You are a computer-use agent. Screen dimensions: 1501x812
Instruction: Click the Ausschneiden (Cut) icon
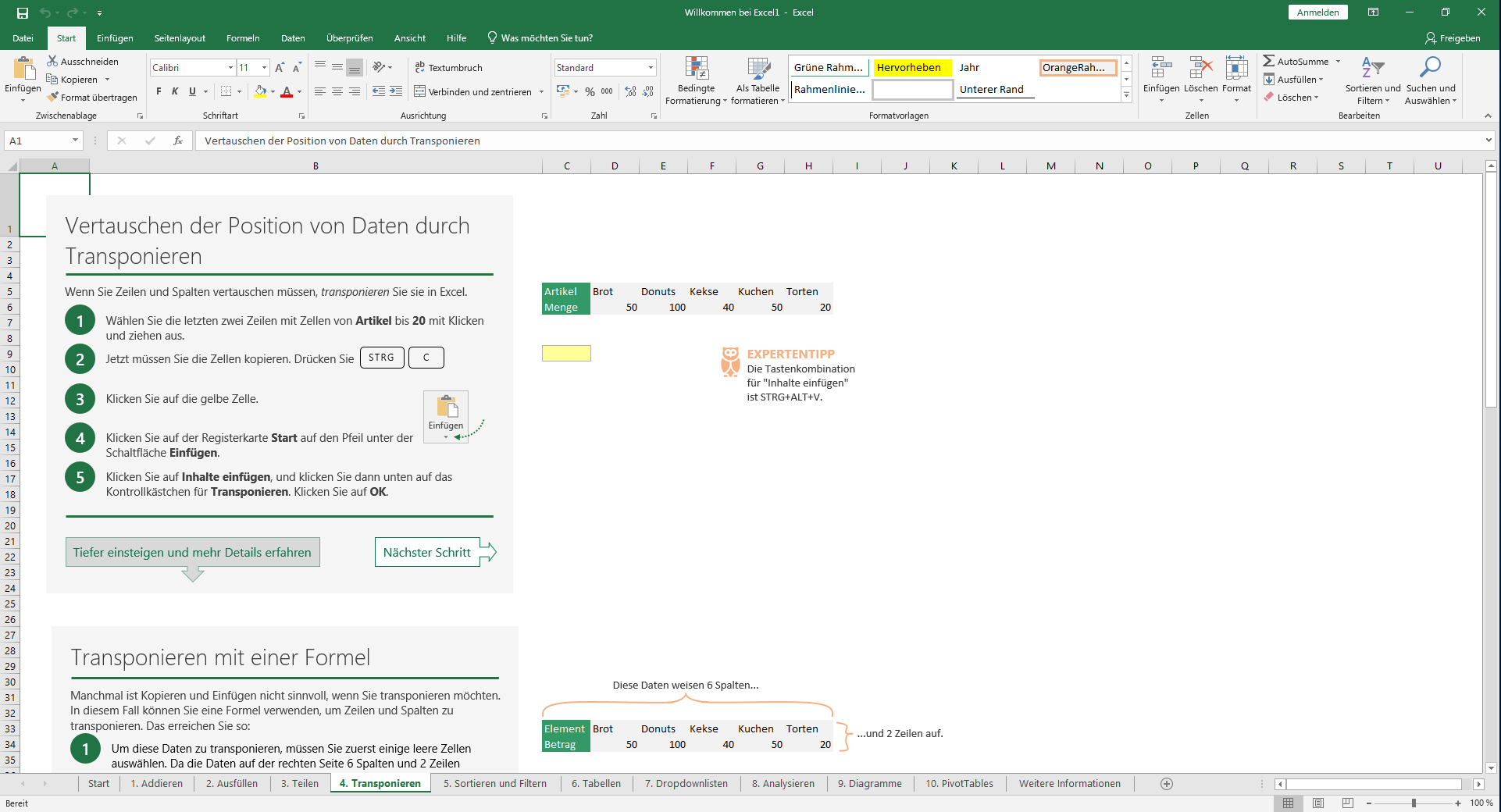coord(52,61)
